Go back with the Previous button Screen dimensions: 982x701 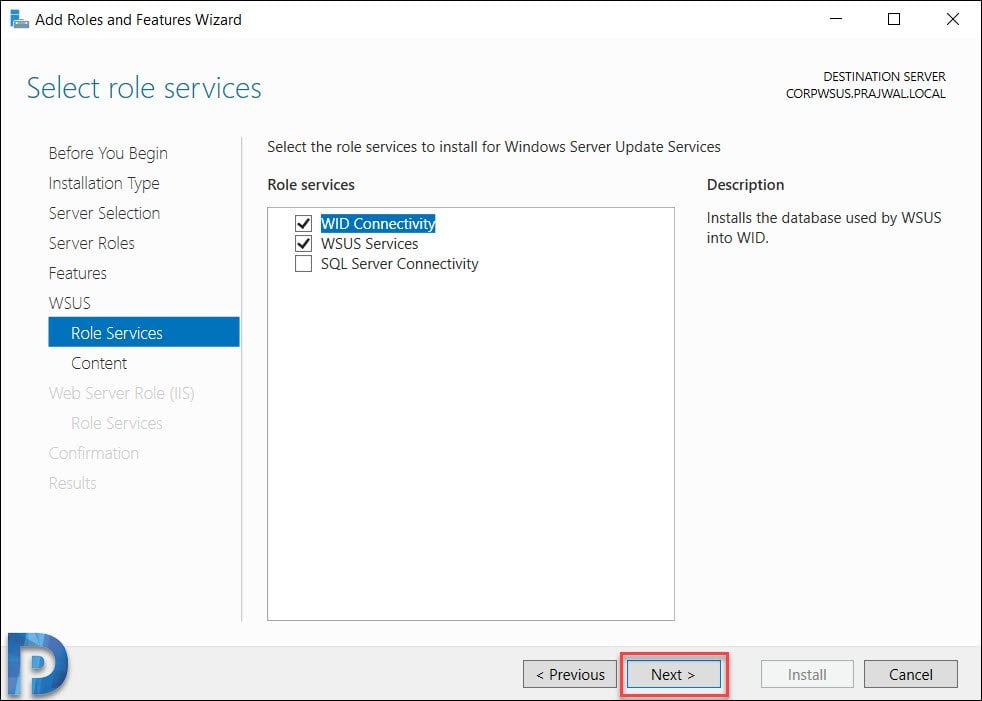pyautogui.click(x=570, y=675)
